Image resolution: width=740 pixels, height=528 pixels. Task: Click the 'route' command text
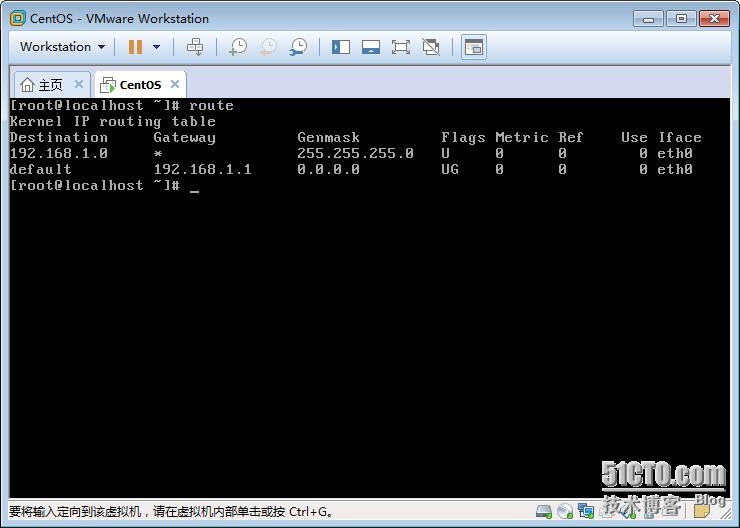click(211, 105)
